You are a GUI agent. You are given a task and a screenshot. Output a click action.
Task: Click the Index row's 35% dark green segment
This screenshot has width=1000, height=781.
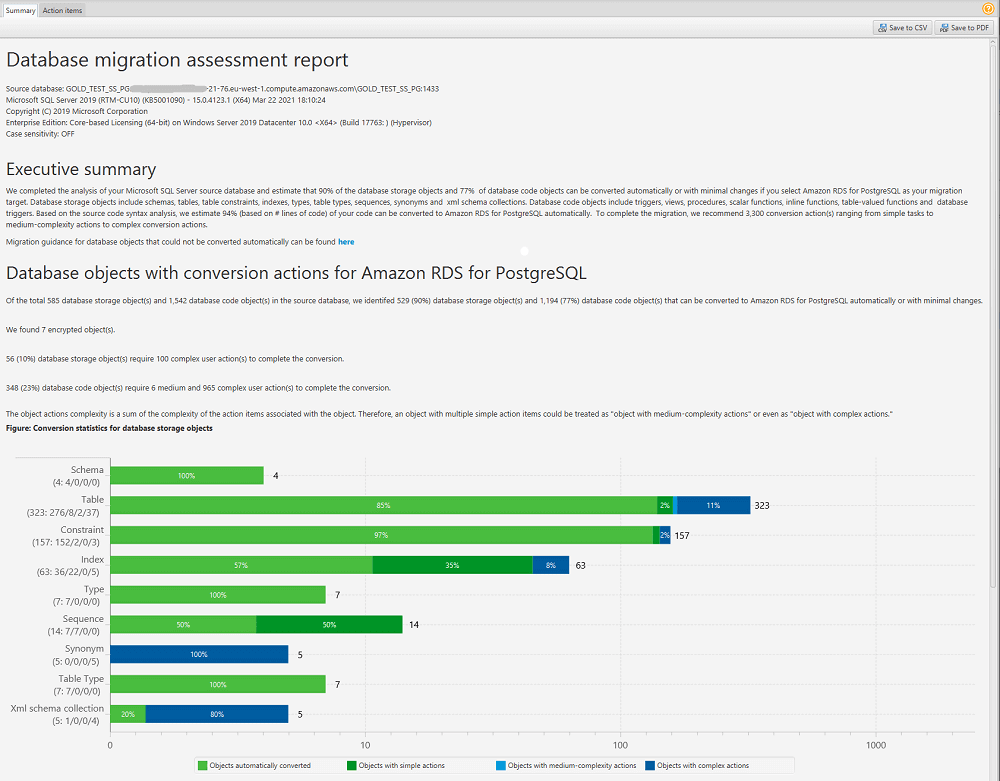pos(450,565)
